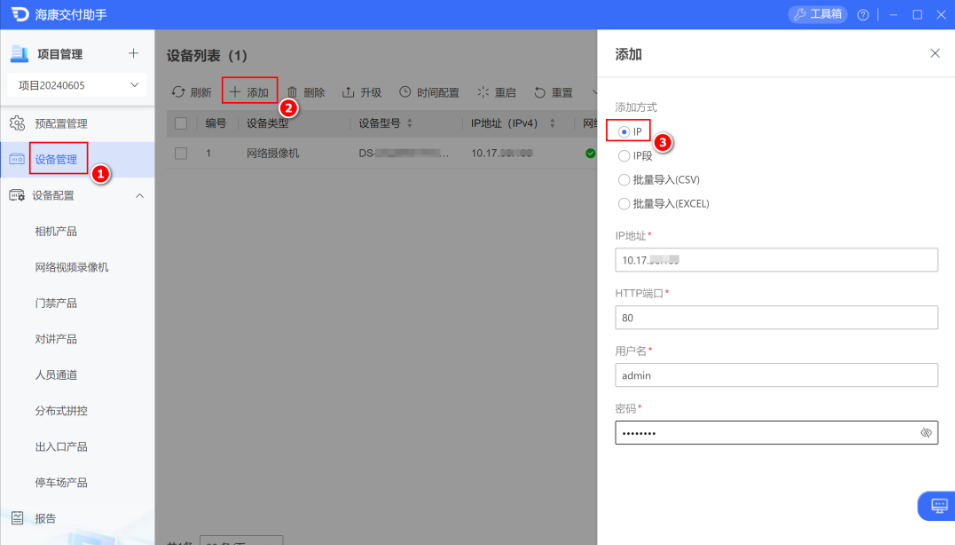Open 网络视频录像机 under 设备配置

(x=72, y=267)
